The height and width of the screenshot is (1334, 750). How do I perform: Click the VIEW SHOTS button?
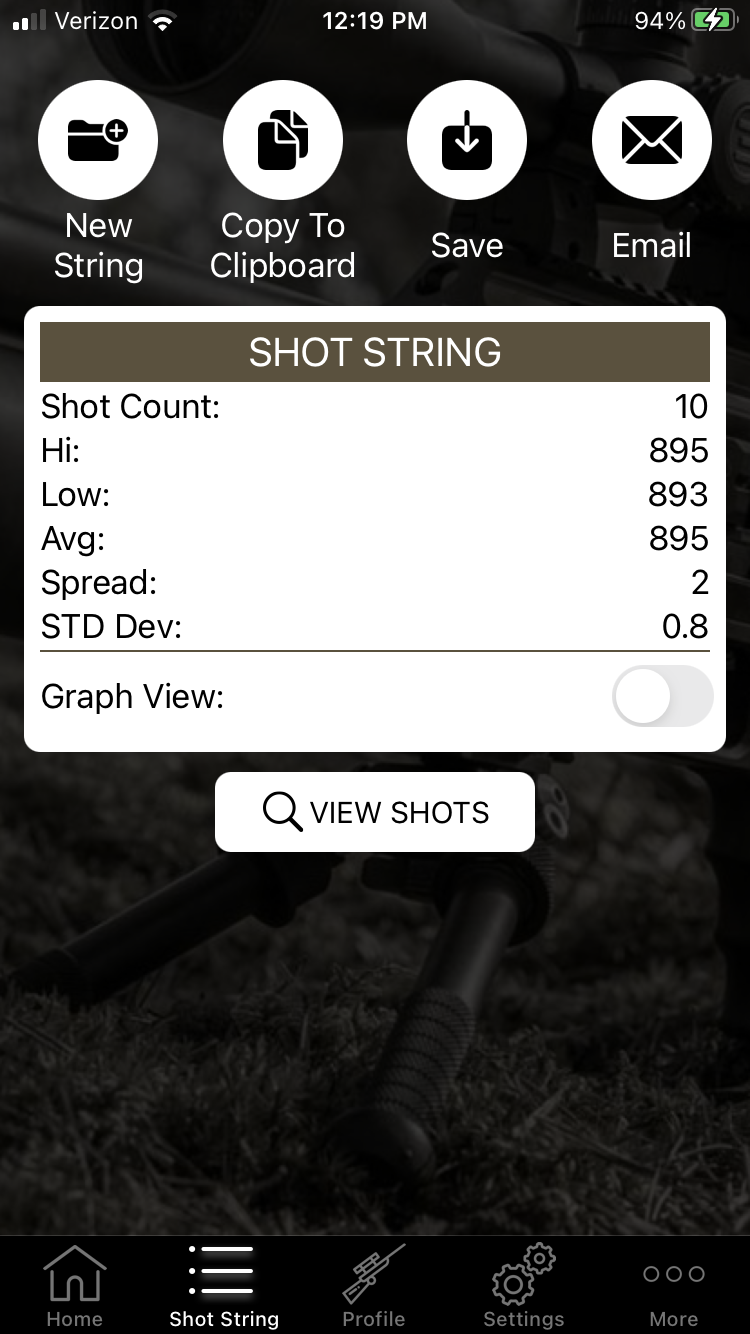pyautogui.click(x=375, y=812)
